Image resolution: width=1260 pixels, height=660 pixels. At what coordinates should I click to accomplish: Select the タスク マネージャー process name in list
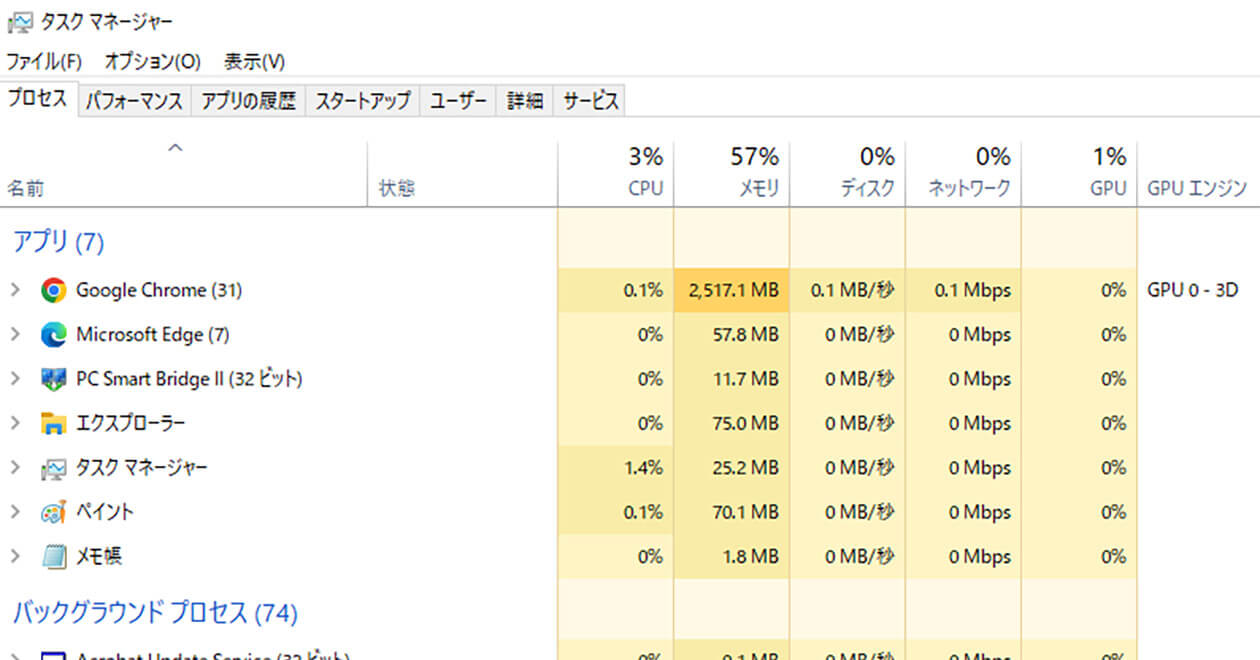(x=142, y=467)
